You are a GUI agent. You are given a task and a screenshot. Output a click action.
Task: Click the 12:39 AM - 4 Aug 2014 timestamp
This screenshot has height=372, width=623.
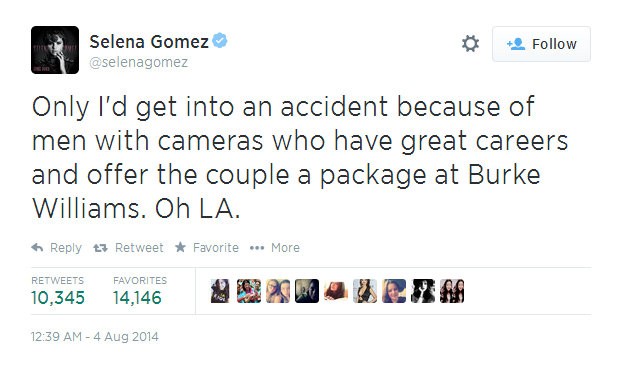[x=95, y=337]
